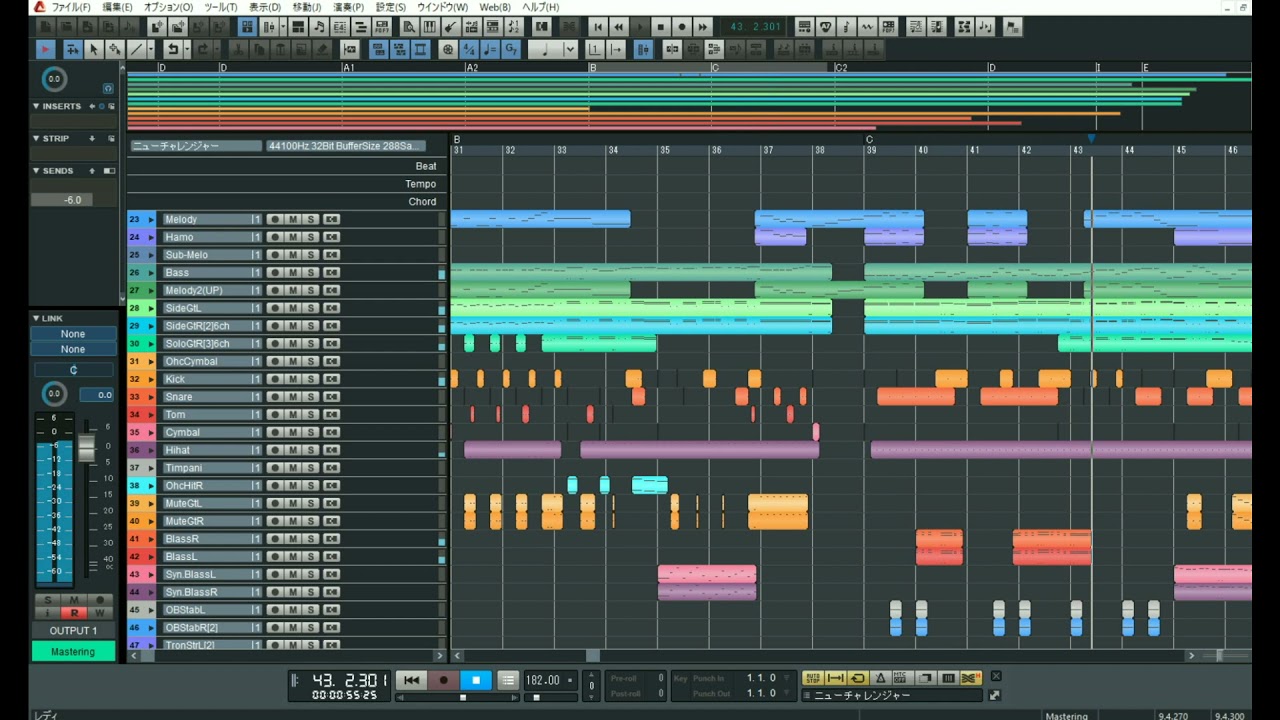Open the note length dropdown arrow
This screenshot has height=720, width=1280.
click(570, 49)
